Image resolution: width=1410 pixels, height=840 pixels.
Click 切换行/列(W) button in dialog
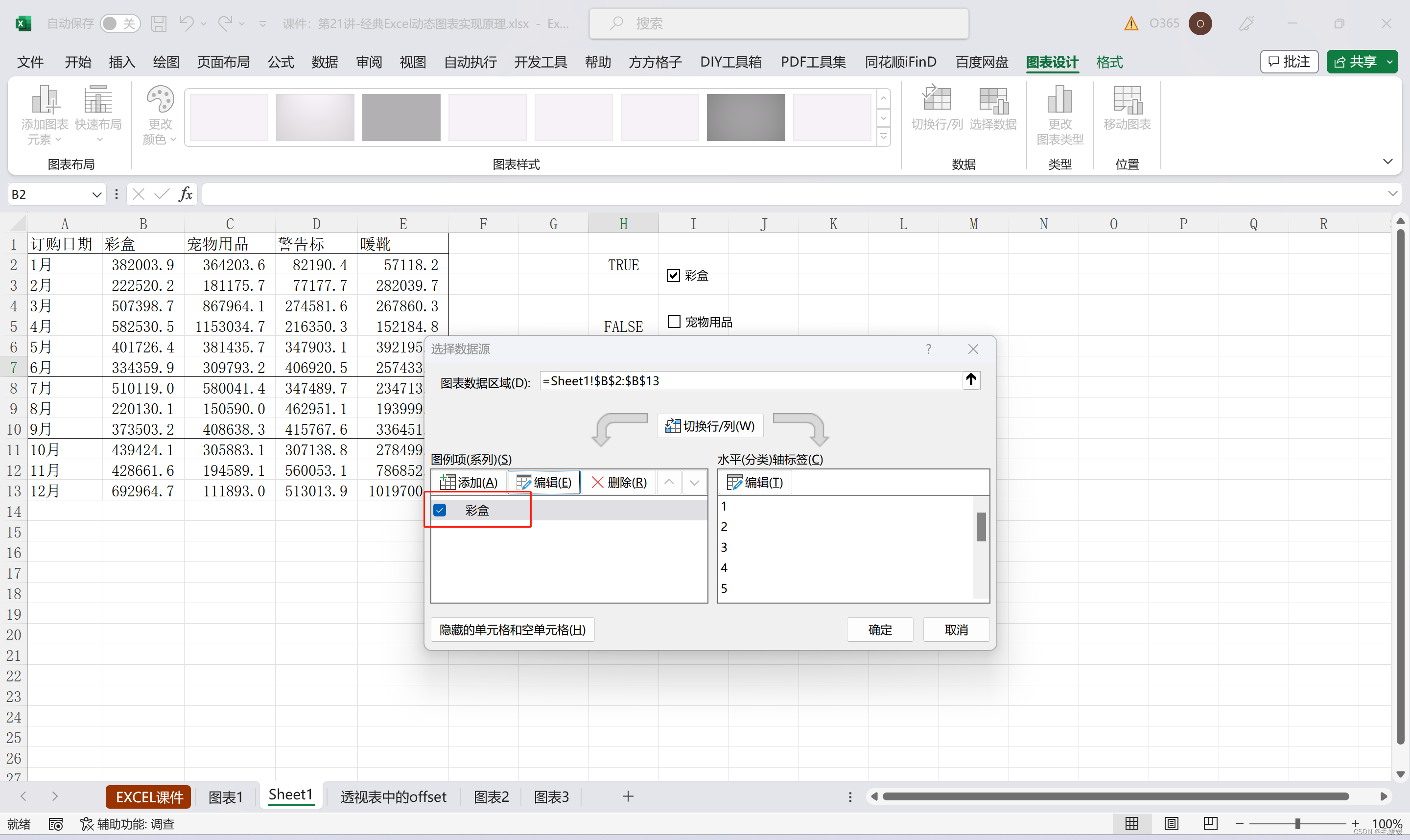(710, 426)
